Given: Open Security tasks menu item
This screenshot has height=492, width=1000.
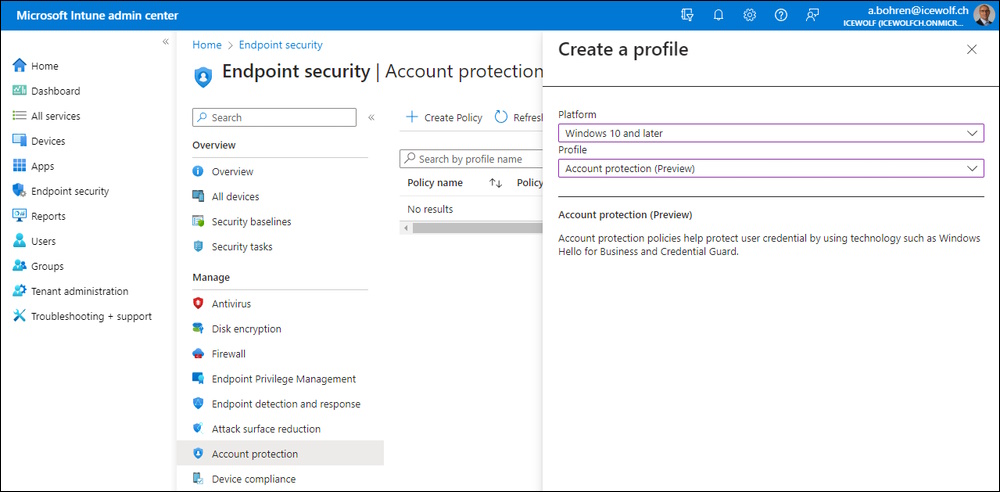Looking at the screenshot, I should (242, 246).
